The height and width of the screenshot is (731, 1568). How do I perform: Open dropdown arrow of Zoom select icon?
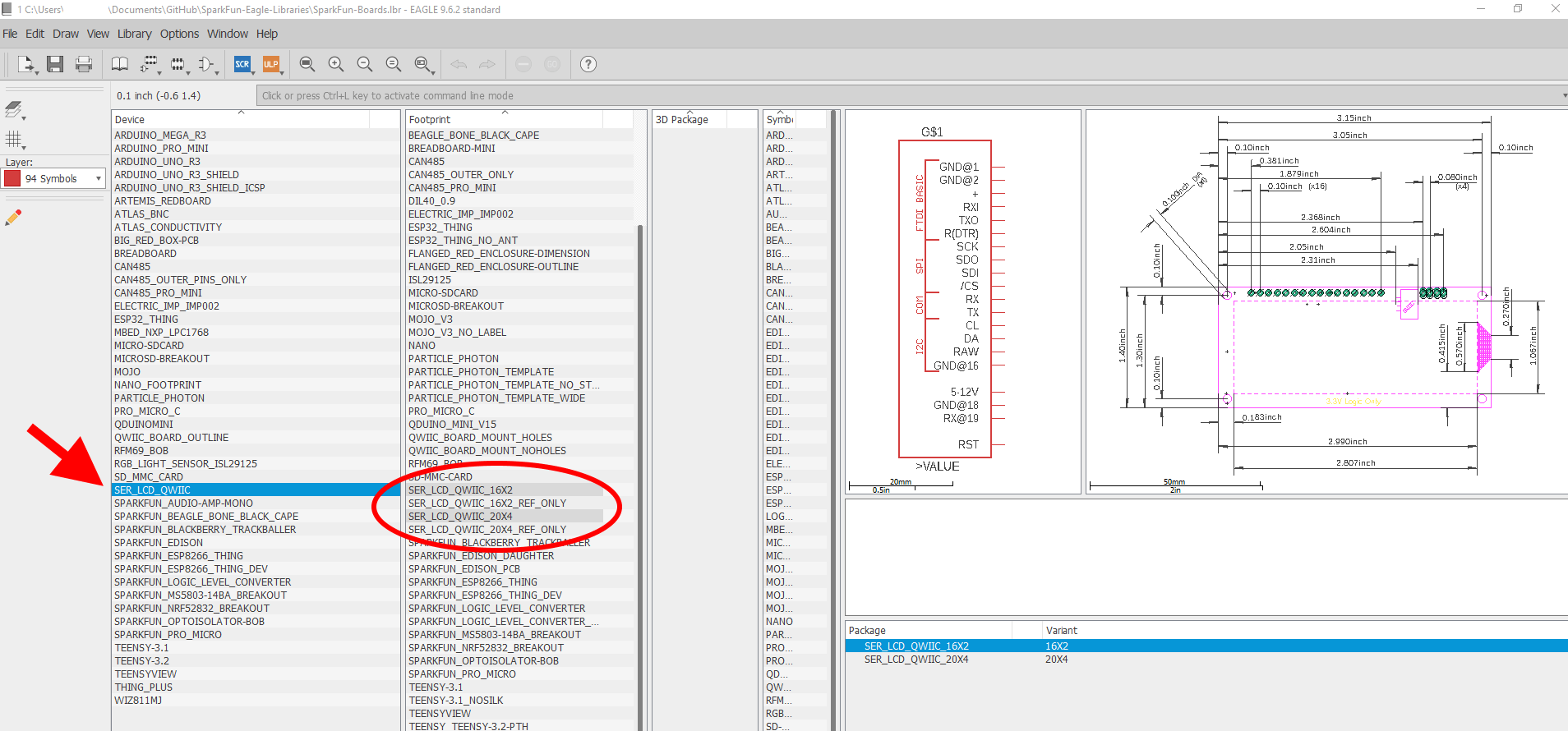tap(432, 72)
